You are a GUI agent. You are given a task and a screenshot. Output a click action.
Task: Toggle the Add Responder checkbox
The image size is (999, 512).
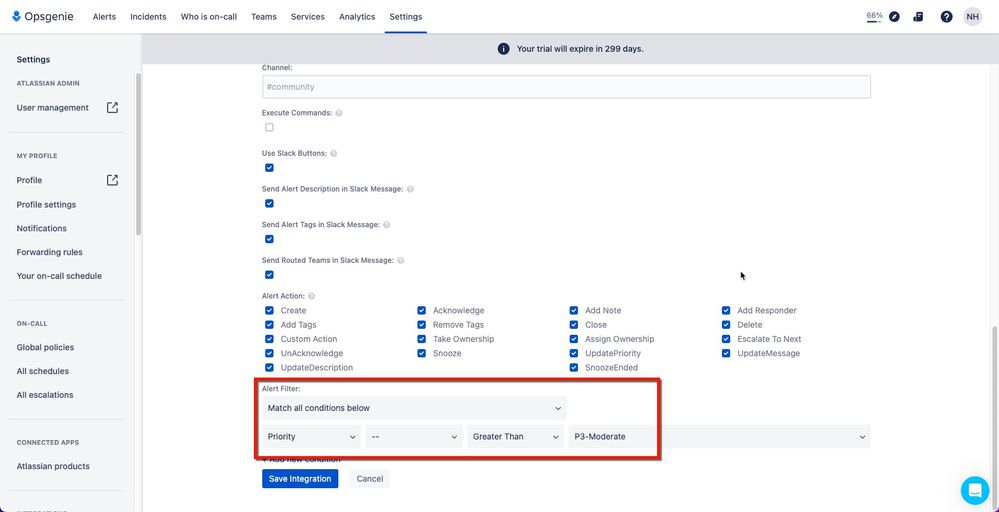coord(726,311)
